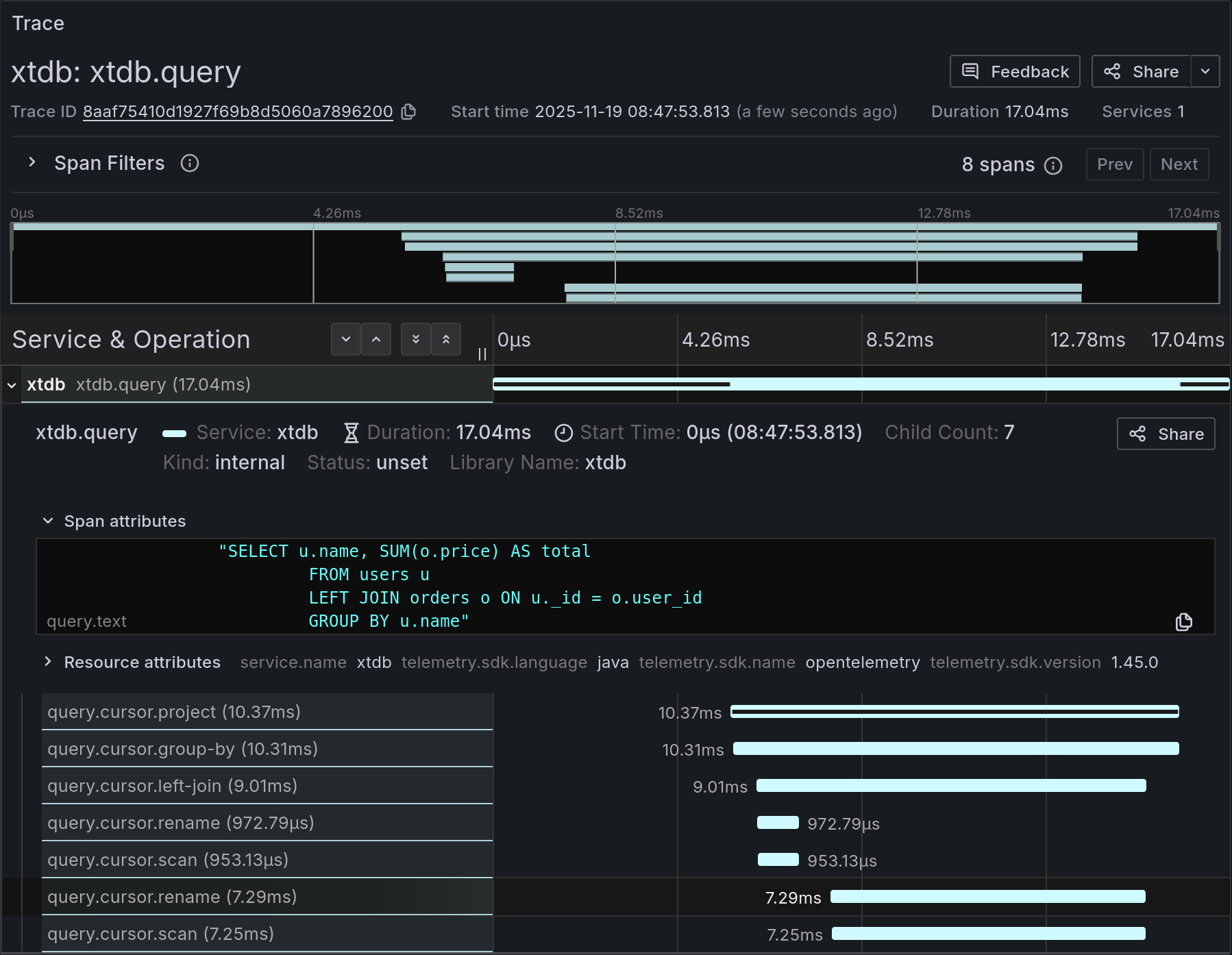
Task: Click the Feedback button
Action: [x=1015, y=71]
